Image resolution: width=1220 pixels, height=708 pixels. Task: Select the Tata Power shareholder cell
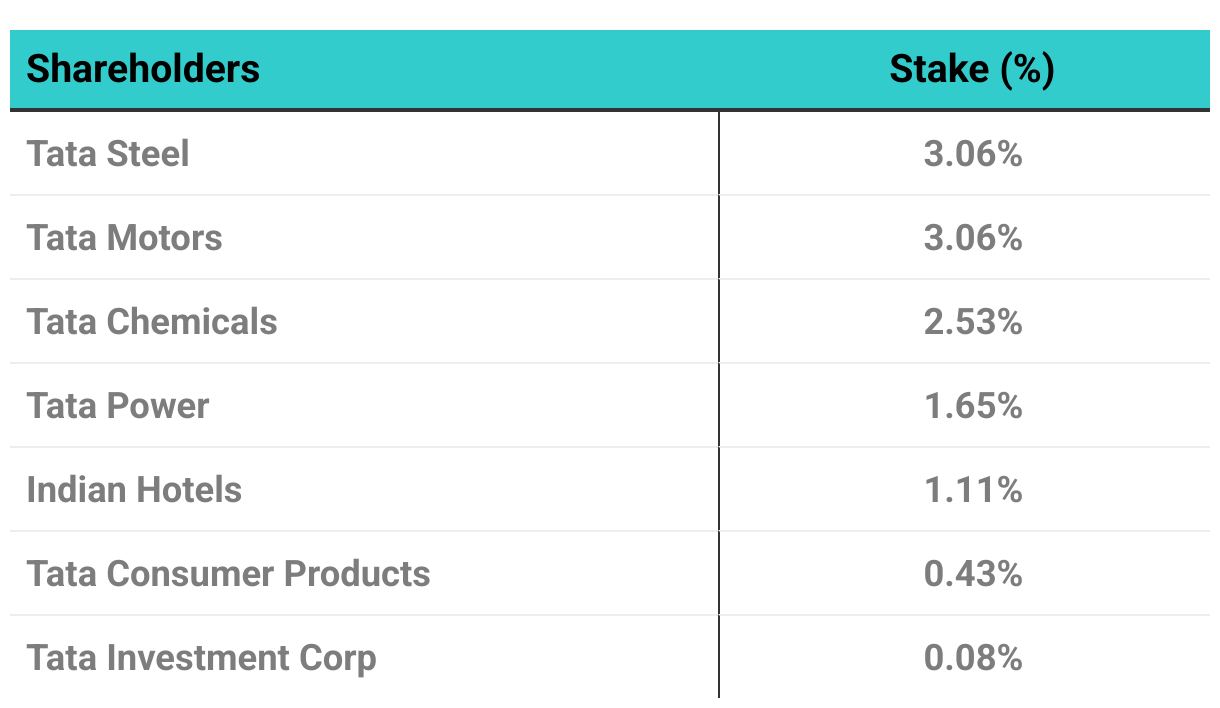tap(118, 406)
